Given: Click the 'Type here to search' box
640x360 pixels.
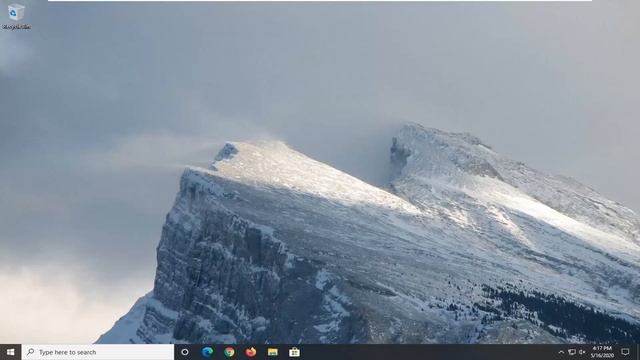Looking at the screenshot, I should coord(98,352).
